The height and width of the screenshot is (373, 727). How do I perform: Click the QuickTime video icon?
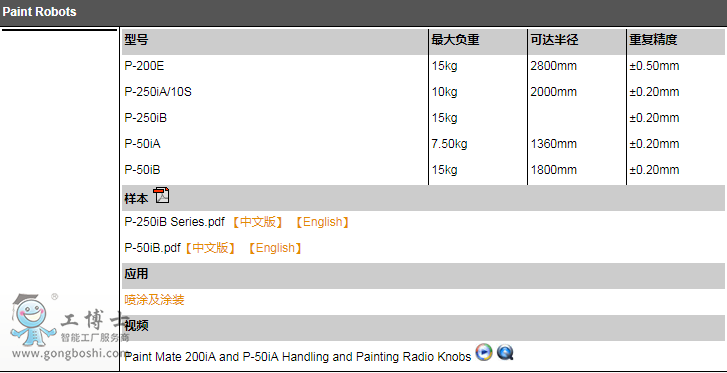(x=505, y=352)
